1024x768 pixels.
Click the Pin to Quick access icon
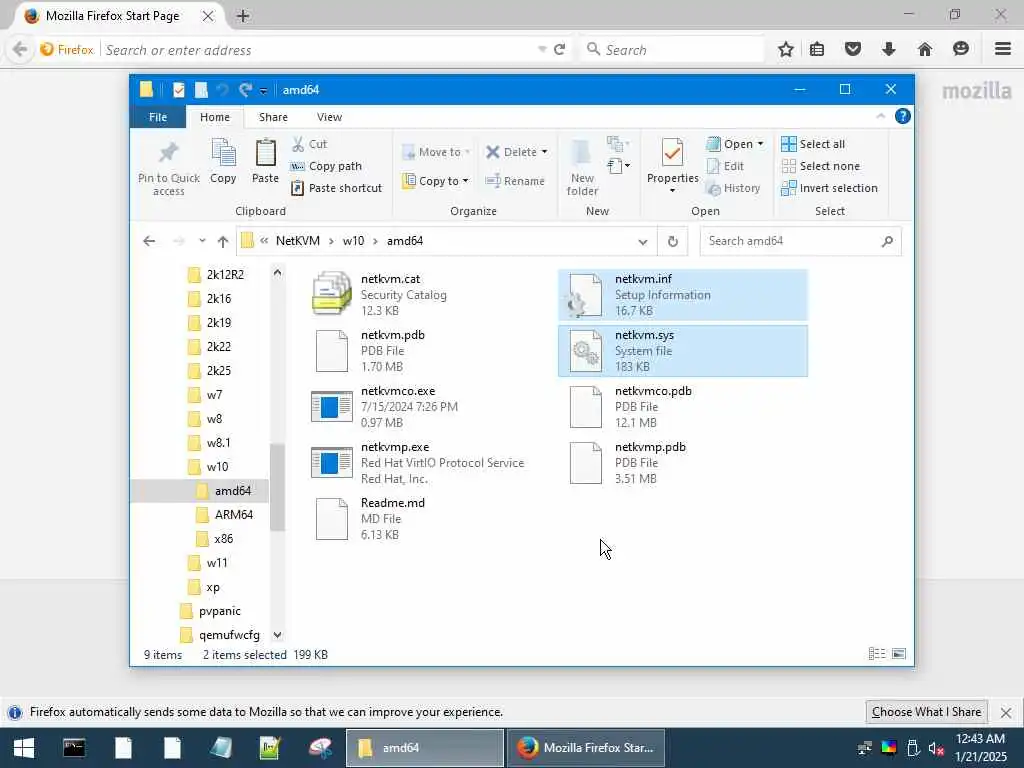point(168,152)
